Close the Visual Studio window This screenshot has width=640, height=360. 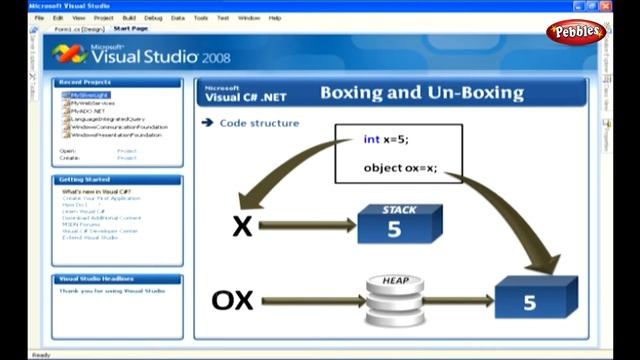605,6
